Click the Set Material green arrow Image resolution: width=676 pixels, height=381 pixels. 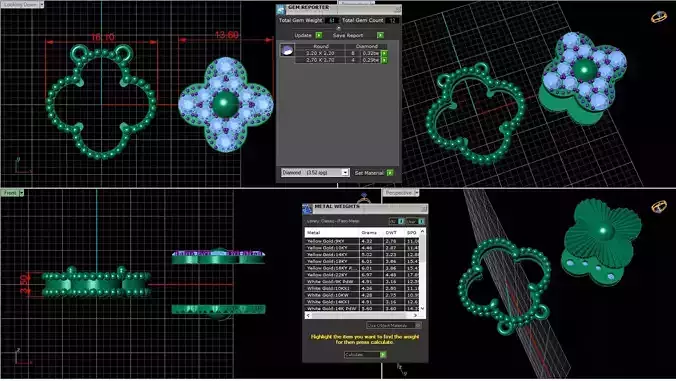point(390,173)
